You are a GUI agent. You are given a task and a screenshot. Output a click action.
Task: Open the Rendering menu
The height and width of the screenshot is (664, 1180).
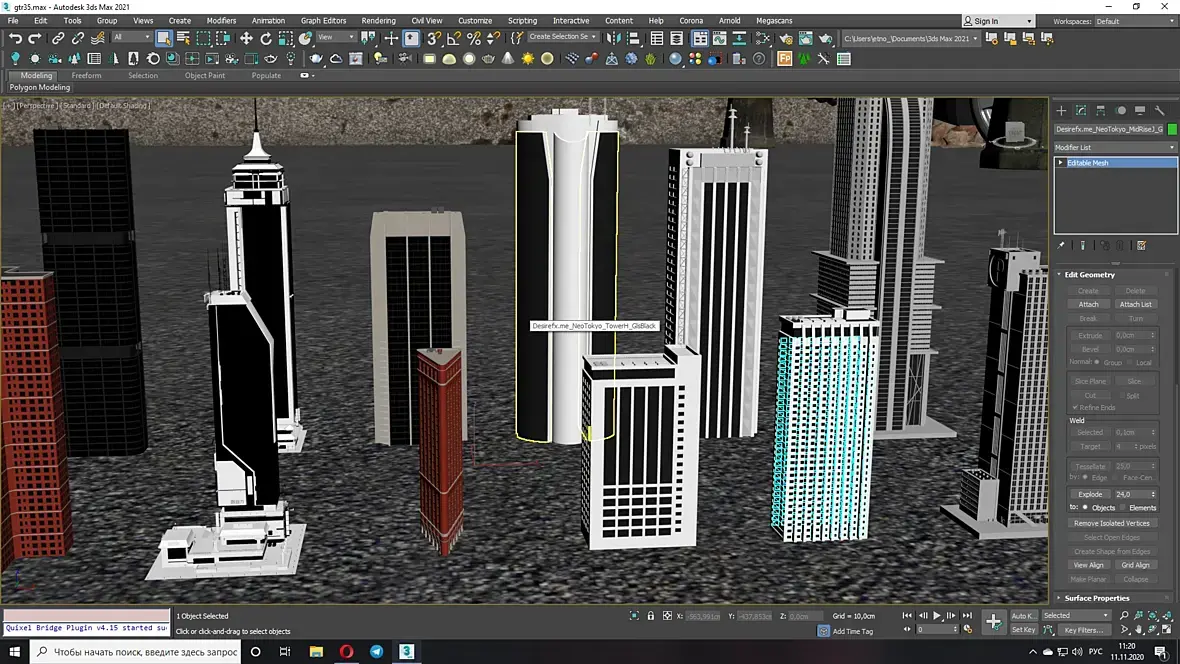pyautogui.click(x=378, y=20)
